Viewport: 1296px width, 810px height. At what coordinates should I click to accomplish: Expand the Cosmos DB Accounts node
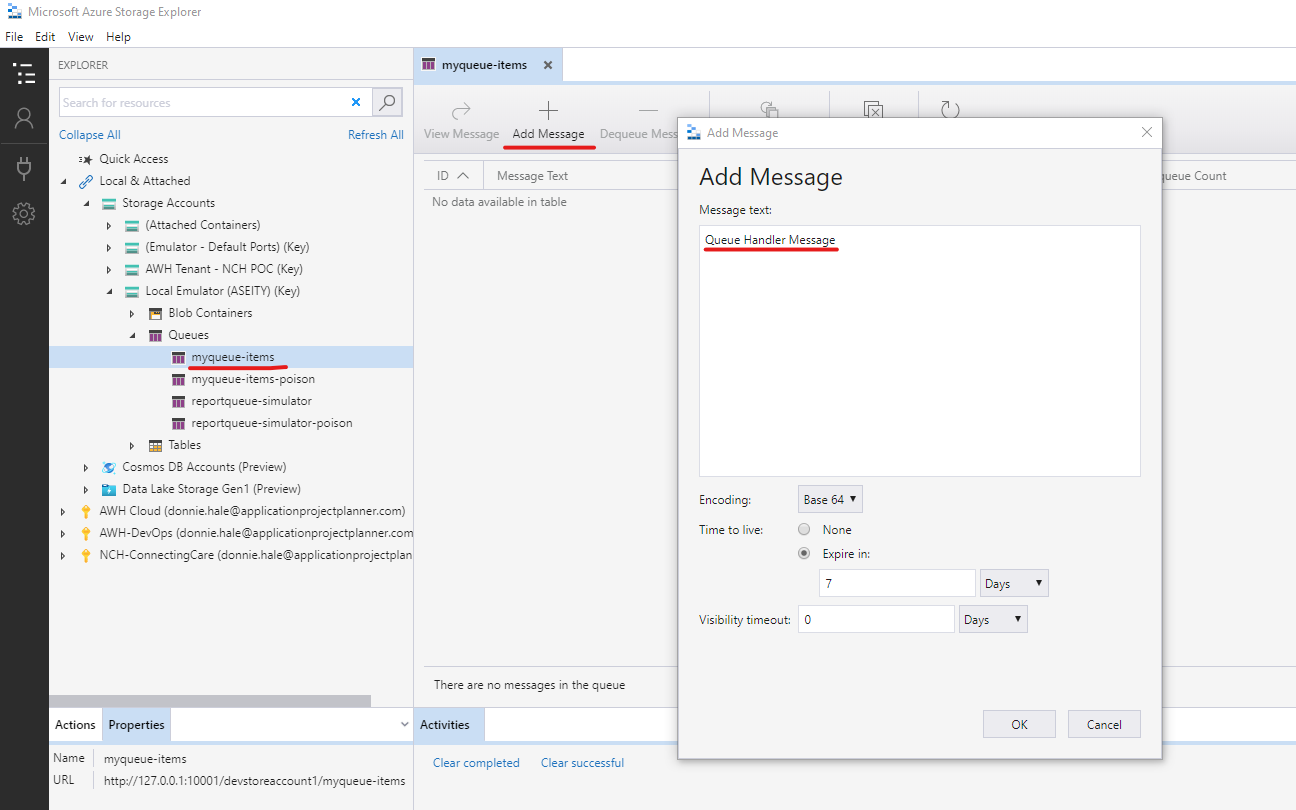click(x=87, y=467)
